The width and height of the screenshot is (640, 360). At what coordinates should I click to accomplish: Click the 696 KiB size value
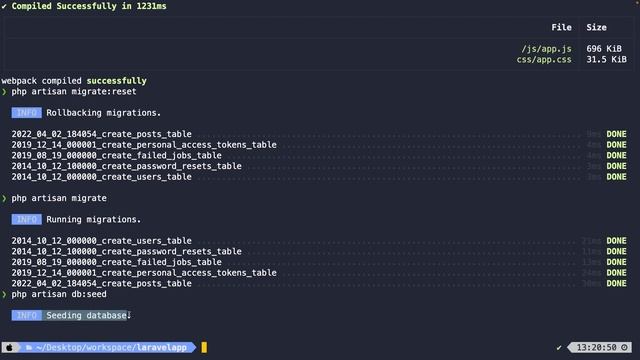point(604,49)
